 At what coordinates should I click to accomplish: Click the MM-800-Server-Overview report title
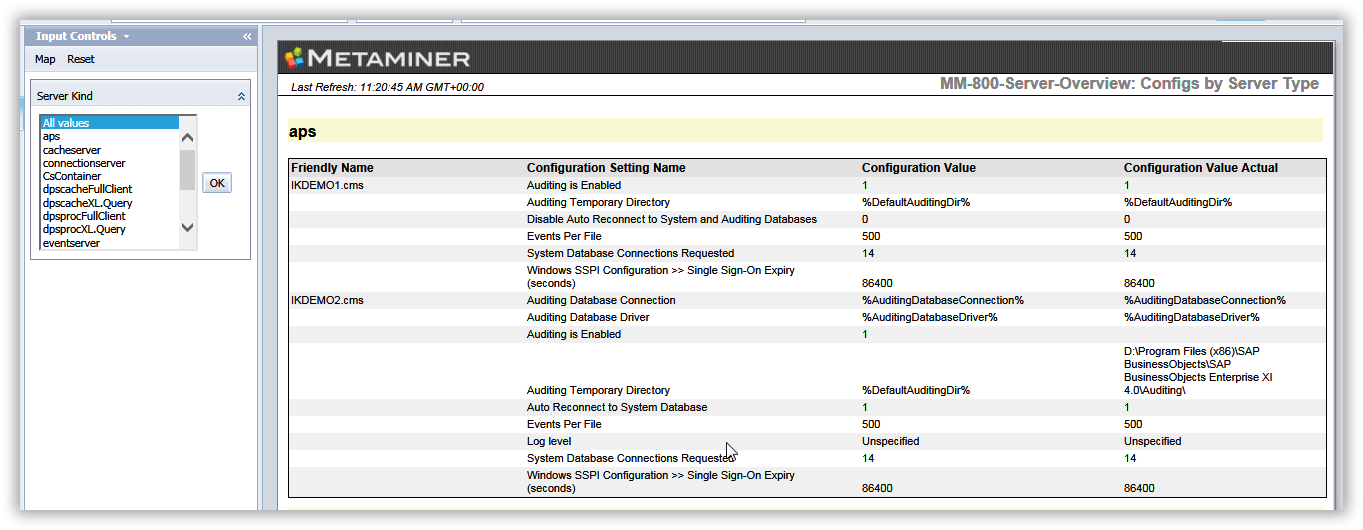(x=1130, y=84)
